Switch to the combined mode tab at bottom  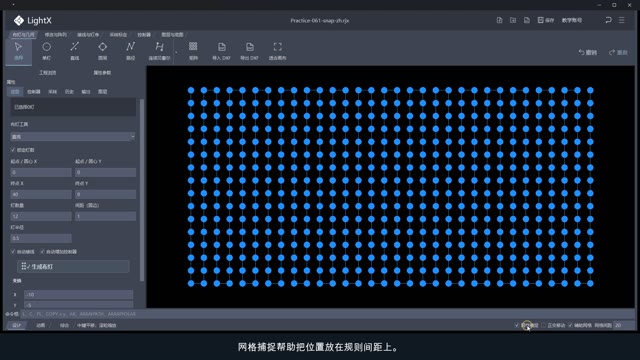[x=64, y=325]
